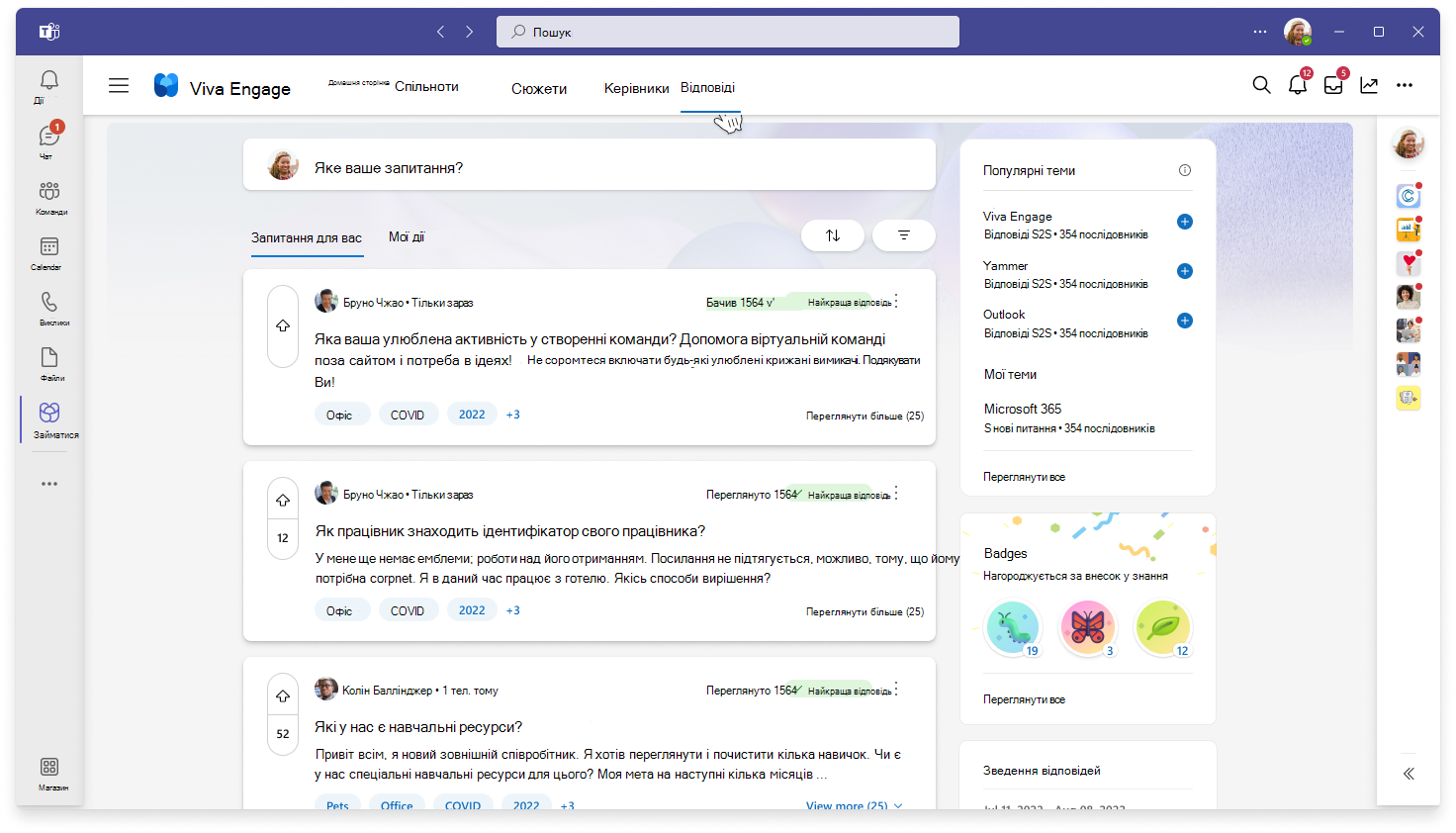
Task: Click +3 more tags on first post
Action: click(513, 415)
